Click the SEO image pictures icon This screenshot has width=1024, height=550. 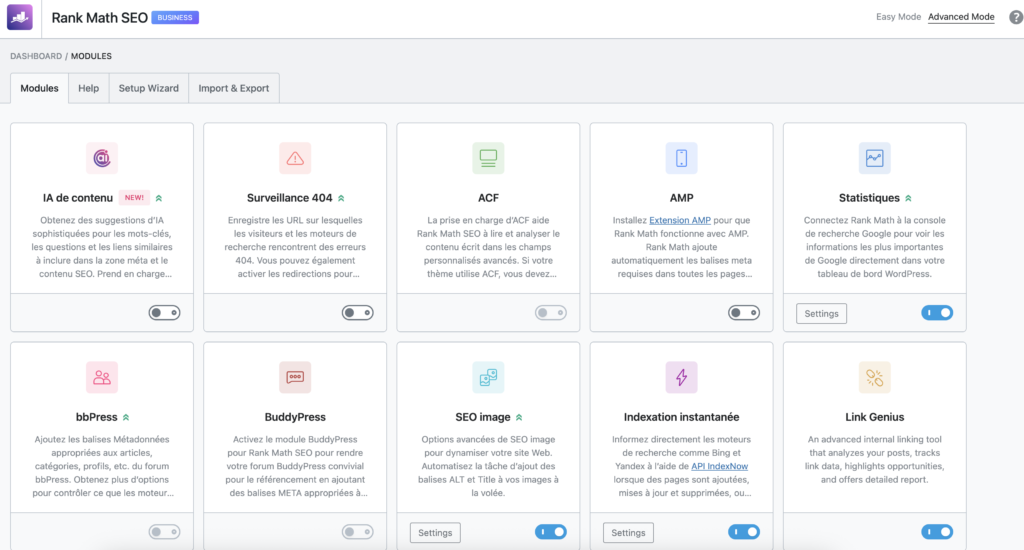coord(488,377)
